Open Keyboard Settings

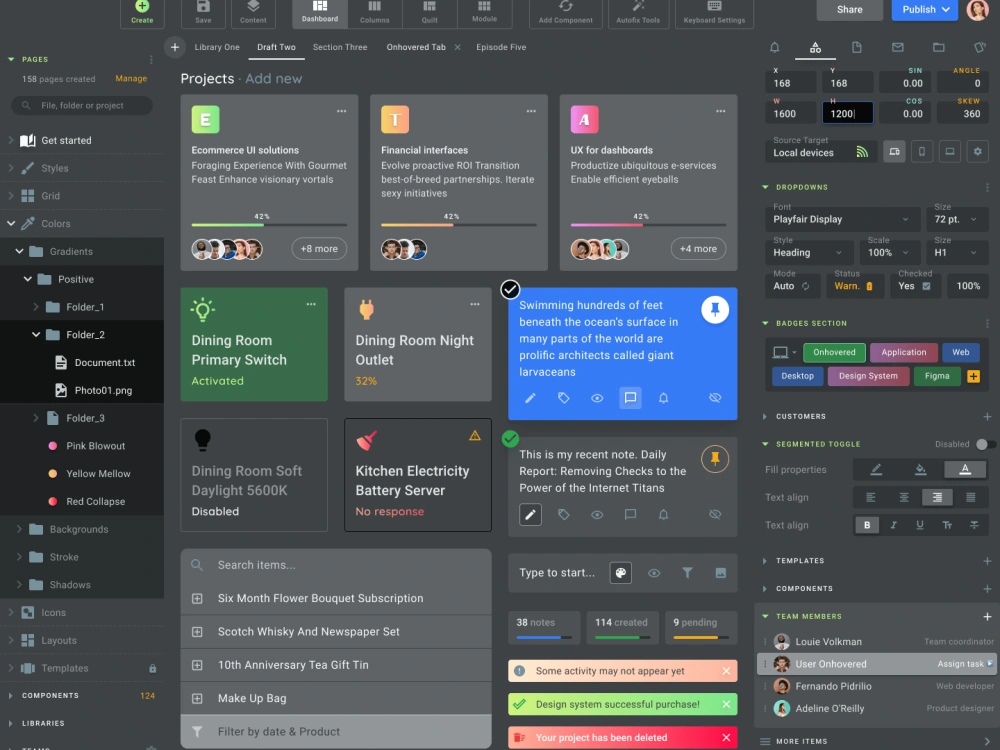(x=714, y=12)
